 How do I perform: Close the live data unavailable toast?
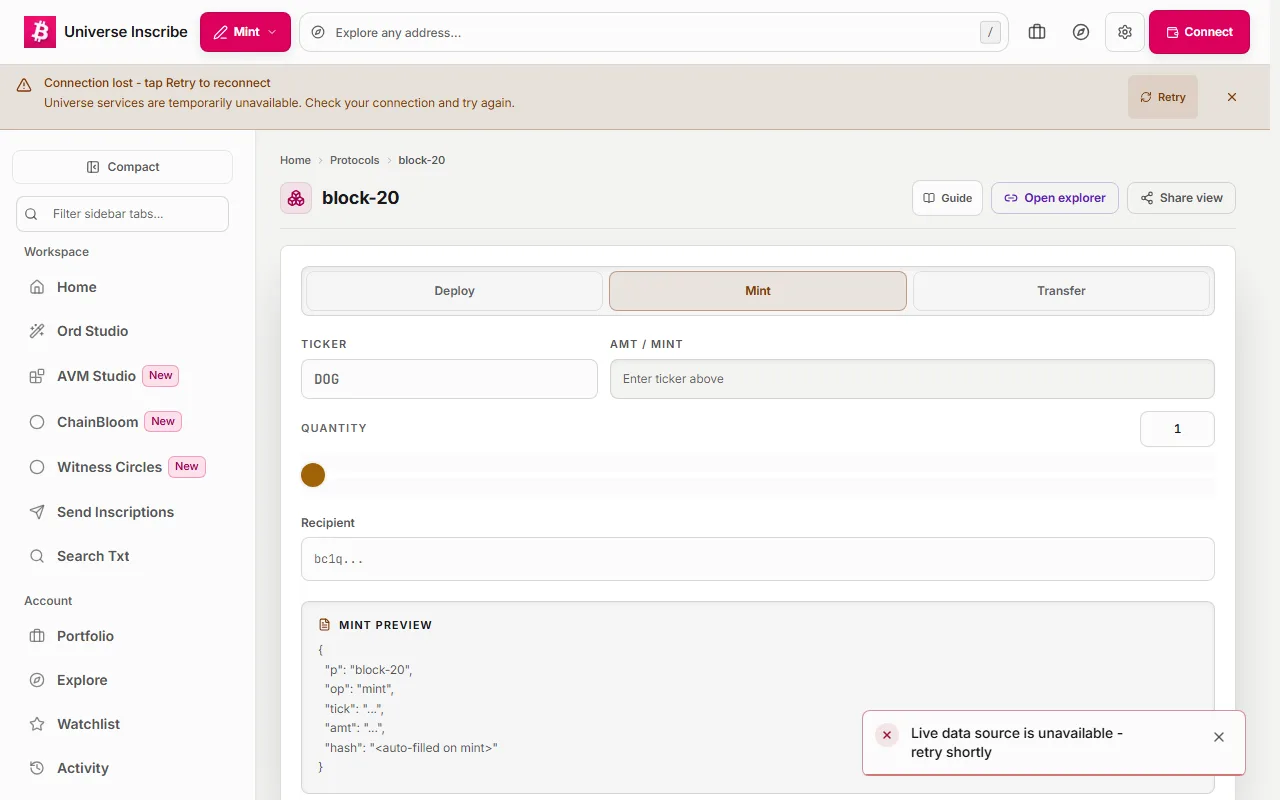click(1219, 737)
